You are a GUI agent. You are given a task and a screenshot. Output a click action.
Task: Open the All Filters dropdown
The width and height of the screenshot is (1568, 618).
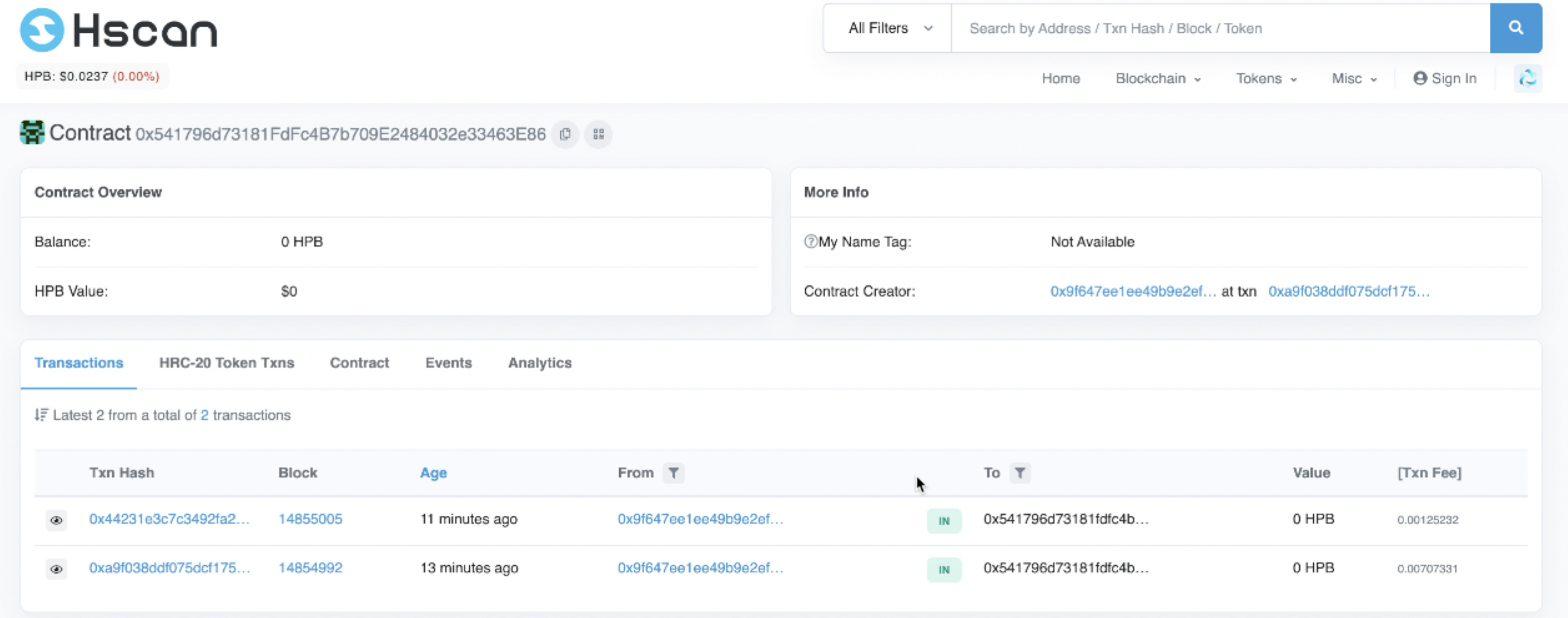pyautogui.click(x=889, y=28)
